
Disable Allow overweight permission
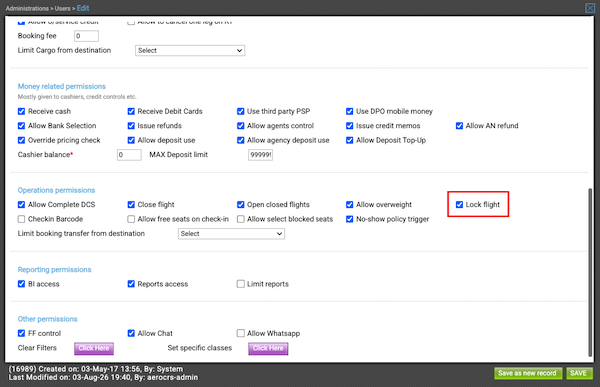click(349, 205)
